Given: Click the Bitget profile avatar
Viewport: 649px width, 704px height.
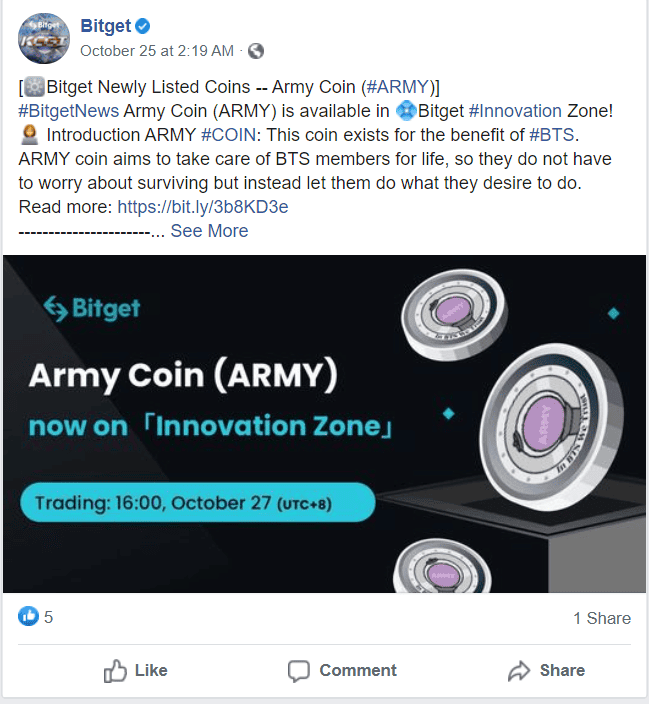Looking at the screenshot, I should pos(44,39).
